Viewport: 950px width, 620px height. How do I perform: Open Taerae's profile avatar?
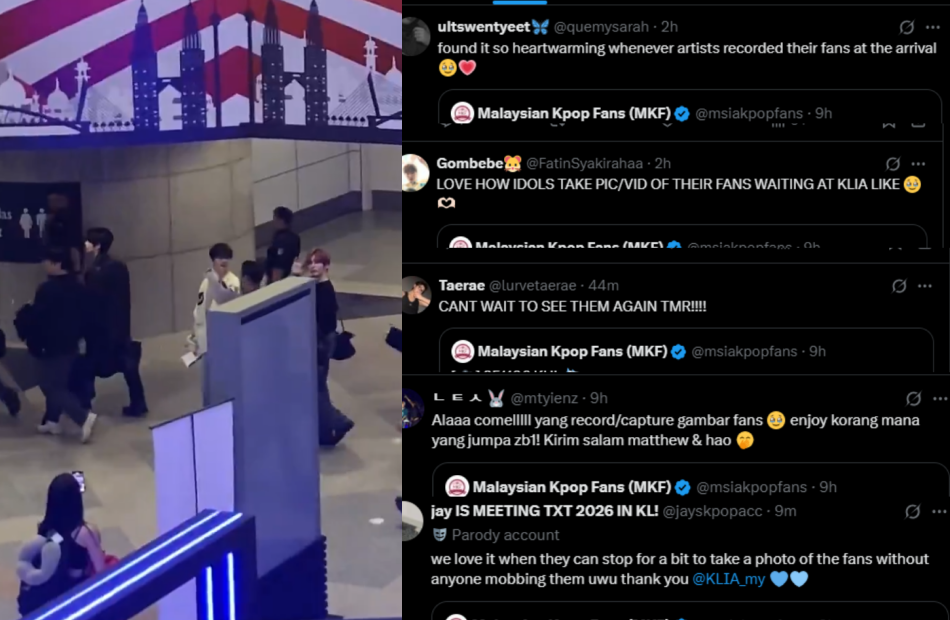click(416, 295)
